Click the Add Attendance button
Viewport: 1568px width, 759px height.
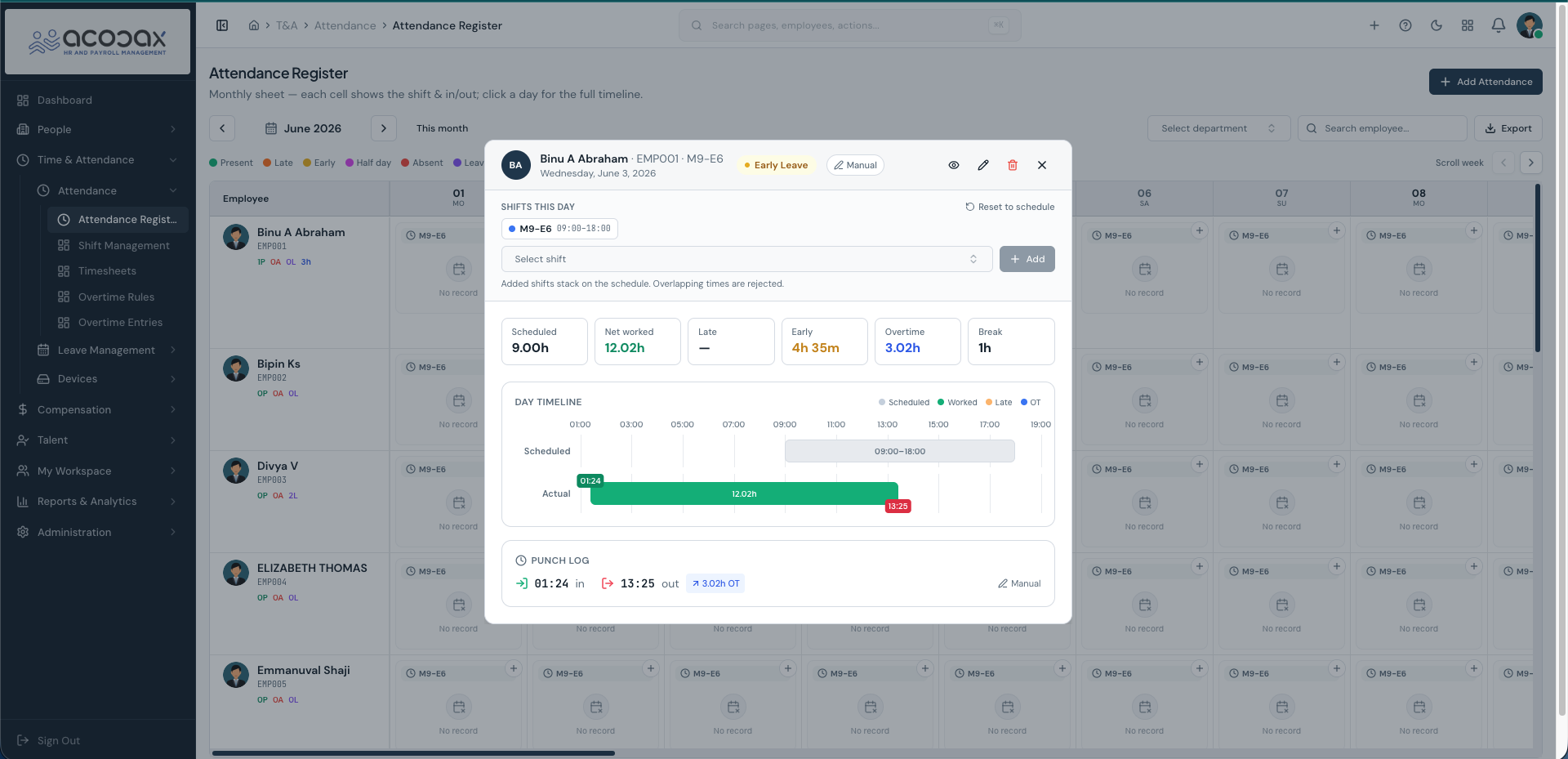coord(1486,82)
